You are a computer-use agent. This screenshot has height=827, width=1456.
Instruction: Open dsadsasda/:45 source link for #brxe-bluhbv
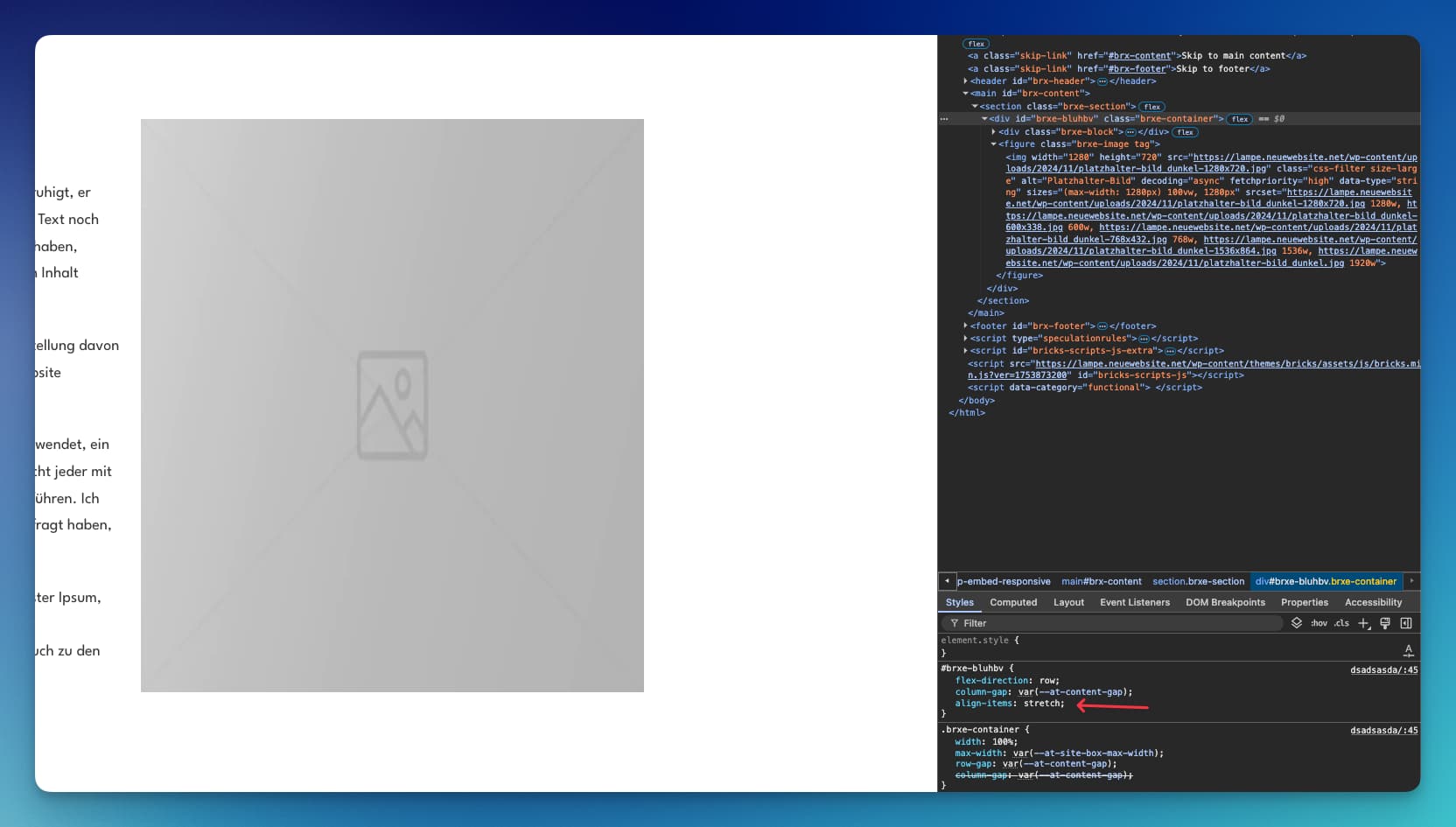[1383, 670]
